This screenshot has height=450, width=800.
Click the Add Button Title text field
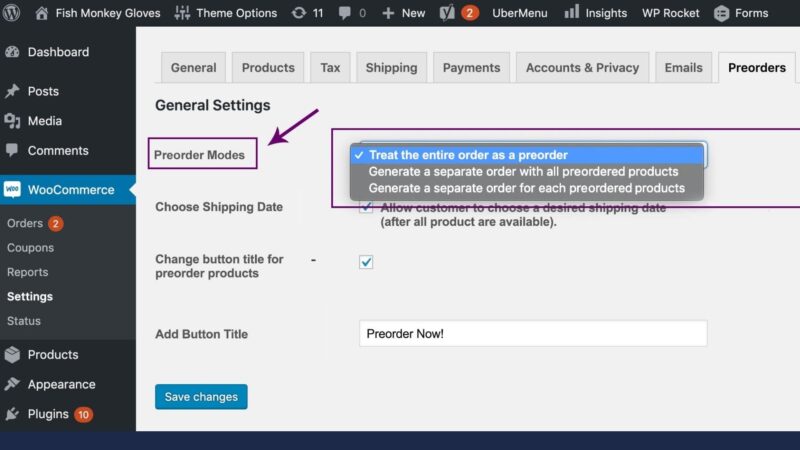tap(533, 334)
